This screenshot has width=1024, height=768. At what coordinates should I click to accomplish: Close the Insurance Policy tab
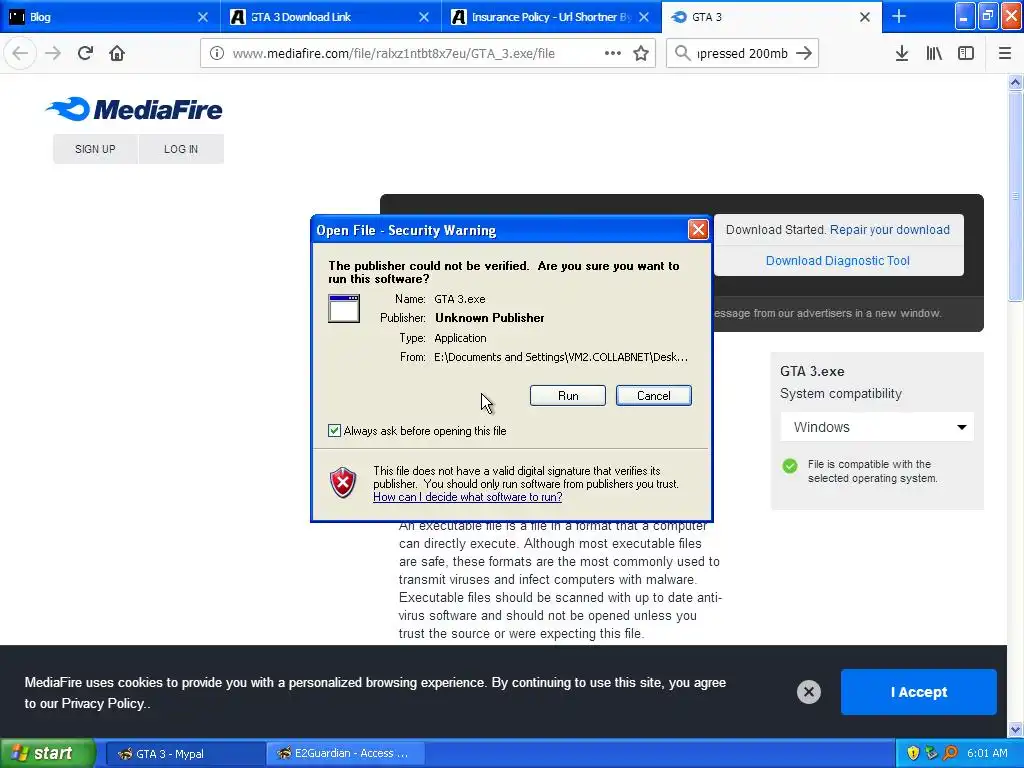644,17
